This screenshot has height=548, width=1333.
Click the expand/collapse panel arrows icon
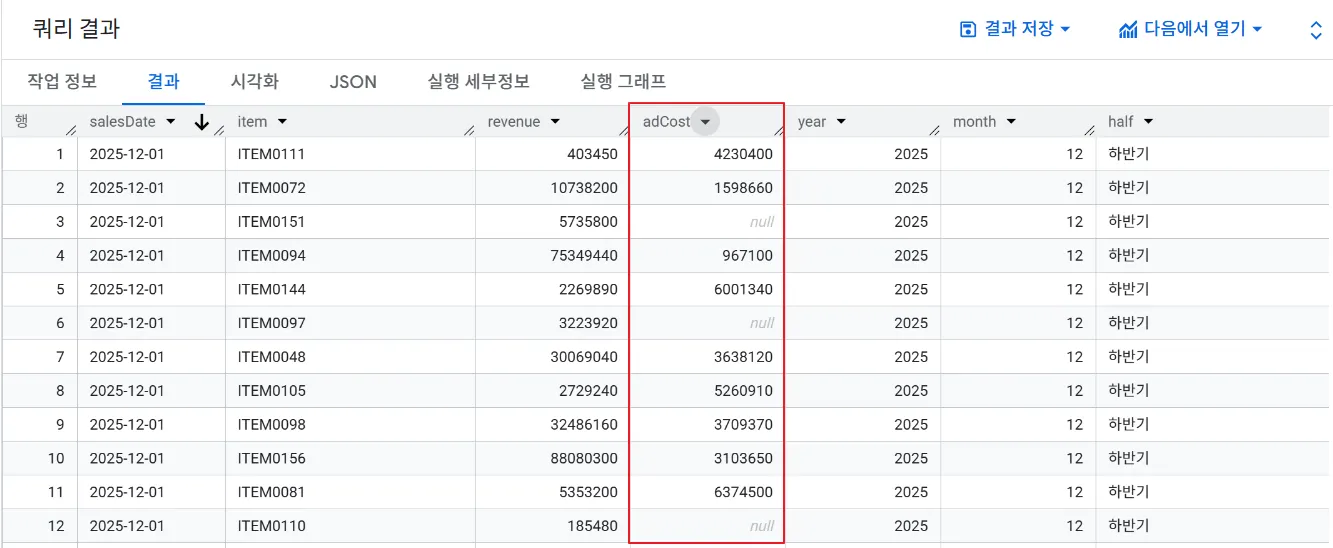point(1316,30)
